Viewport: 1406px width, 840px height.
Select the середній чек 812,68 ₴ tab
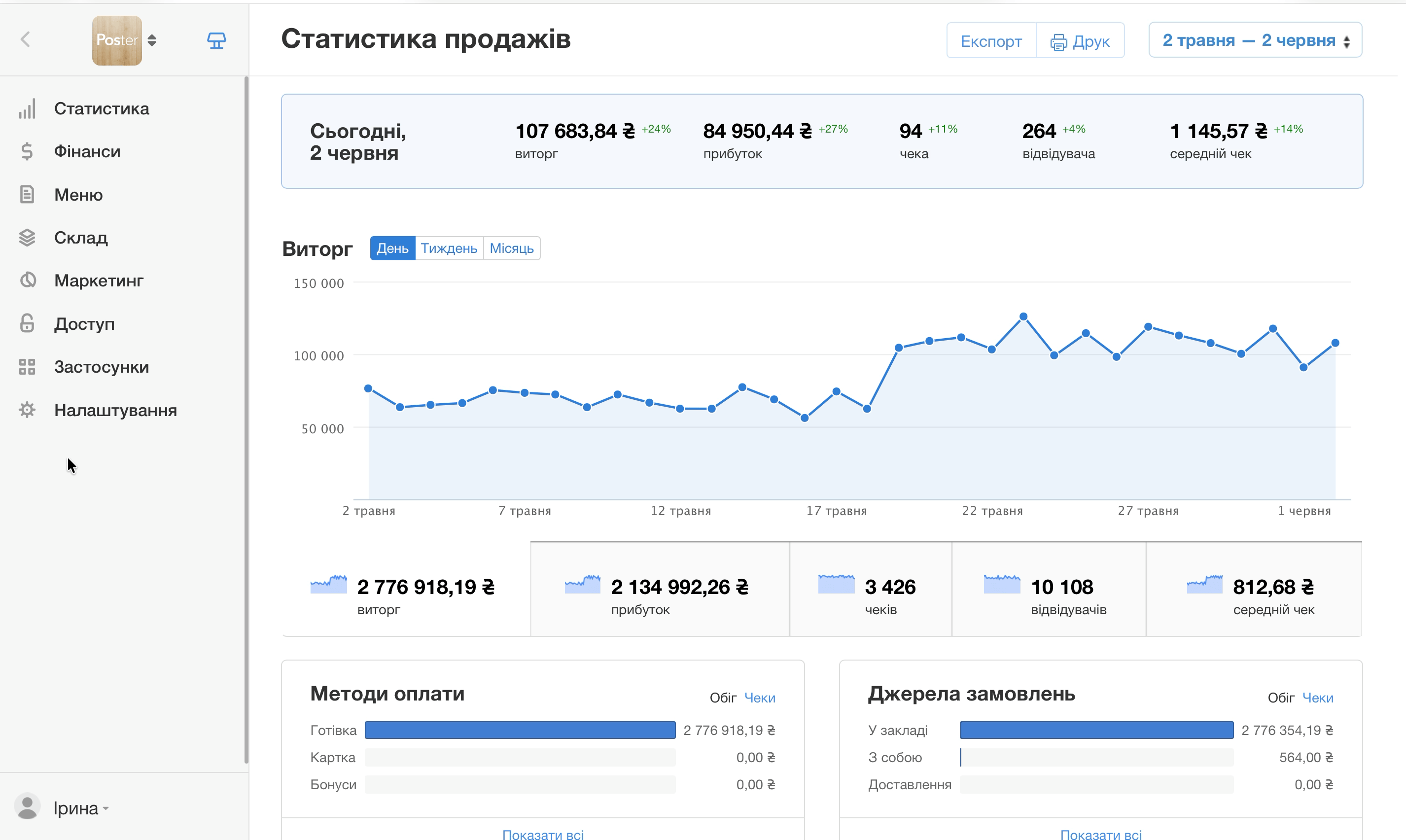pyautogui.click(x=1254, y=589)
